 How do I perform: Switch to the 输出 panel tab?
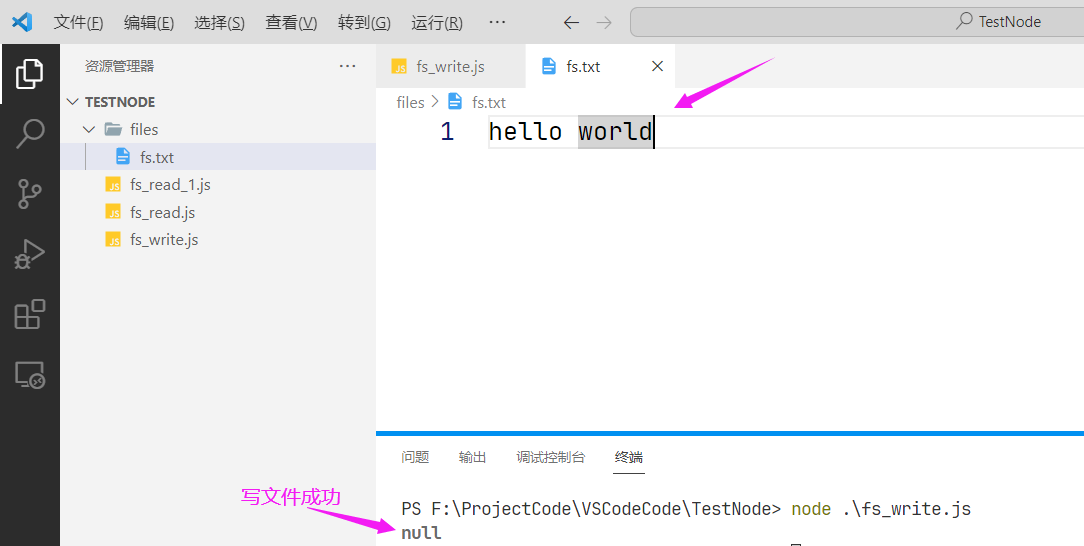point(472,457)
